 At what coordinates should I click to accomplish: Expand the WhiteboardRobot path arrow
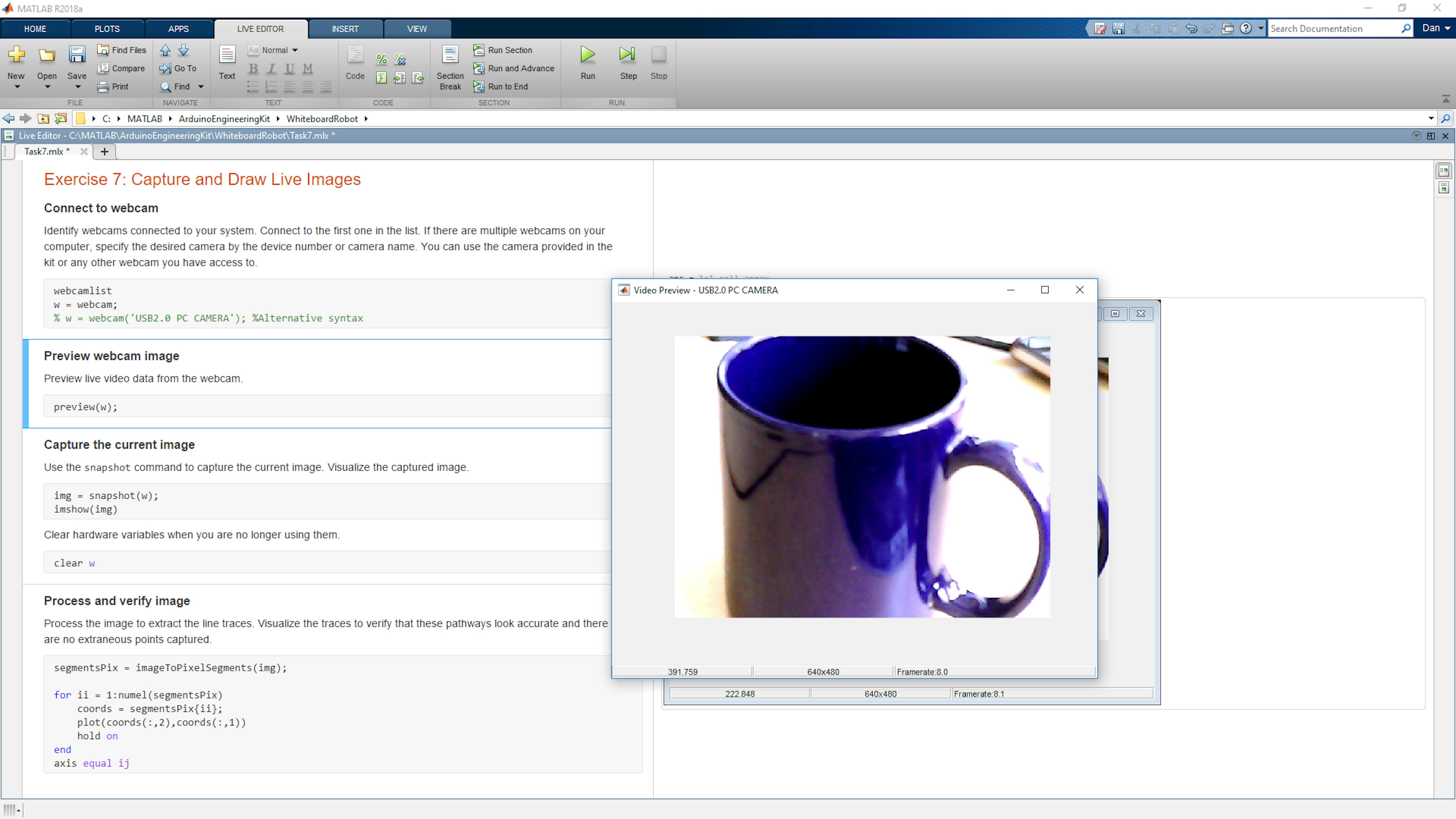click(x=366, y=118)
